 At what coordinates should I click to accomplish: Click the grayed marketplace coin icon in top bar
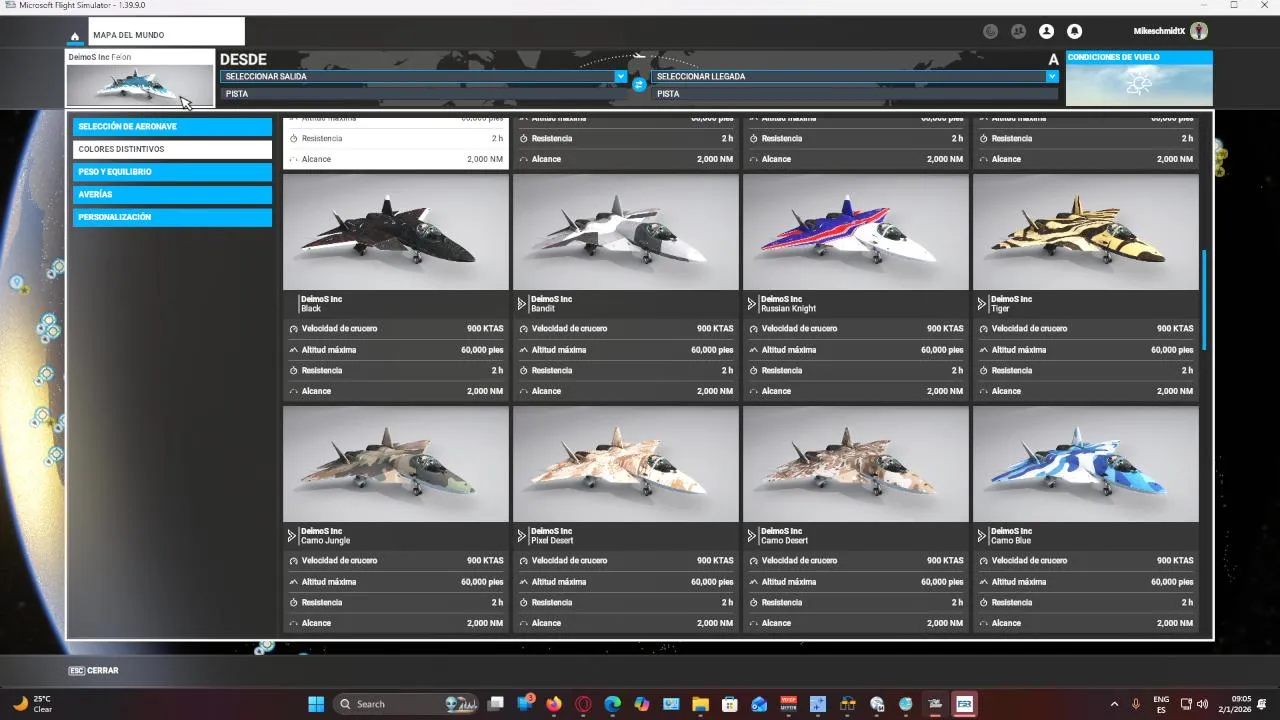[990, 31]
